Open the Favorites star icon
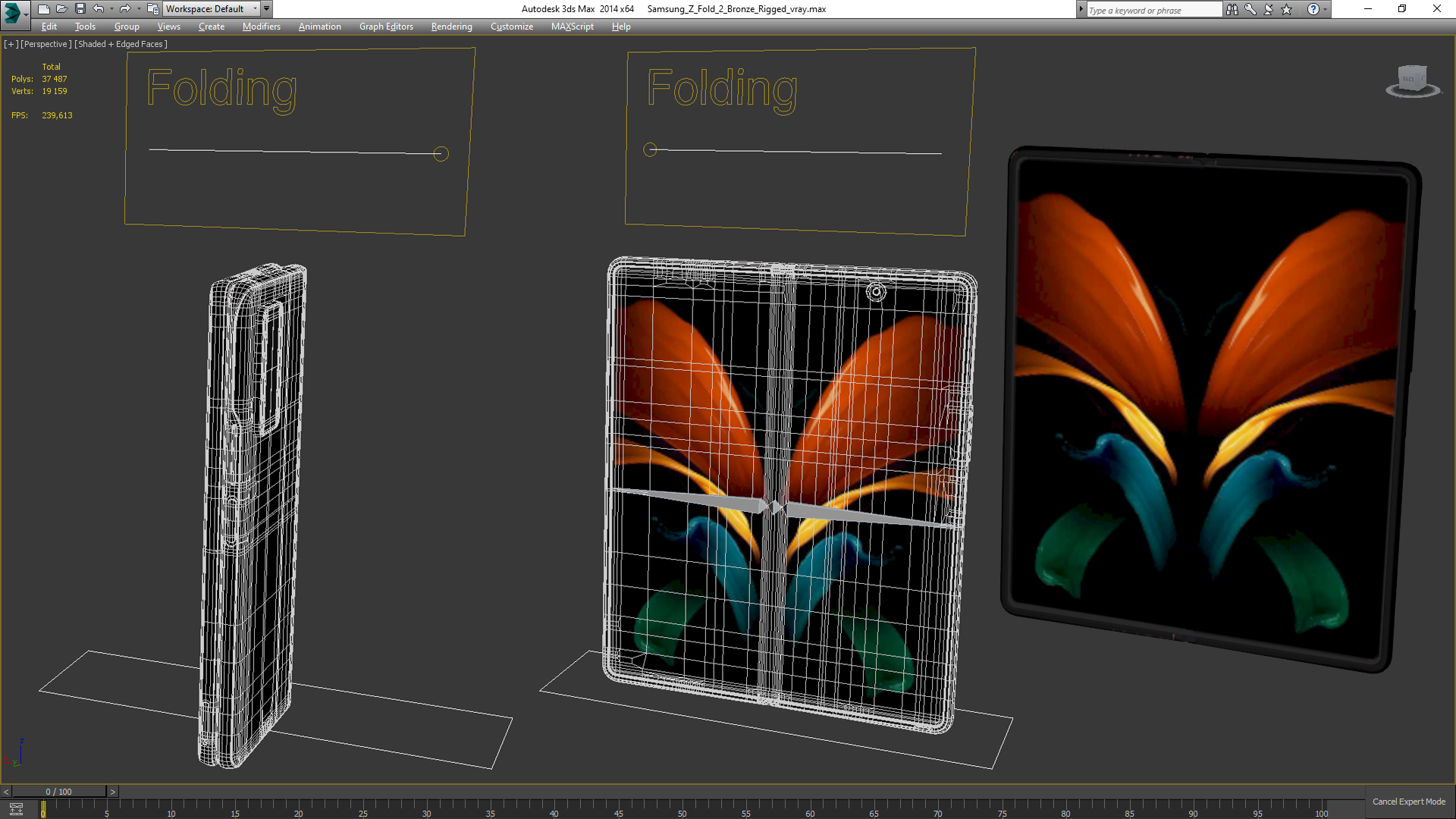 [1287, 9]
